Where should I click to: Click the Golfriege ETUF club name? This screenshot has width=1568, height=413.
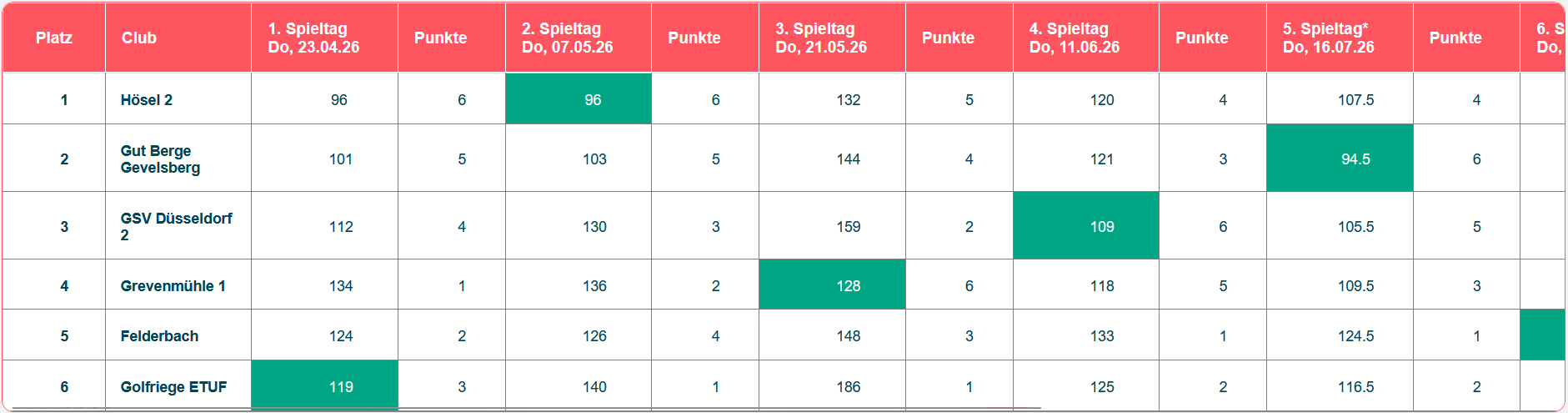pyautogui.click(x=174, y=386)
